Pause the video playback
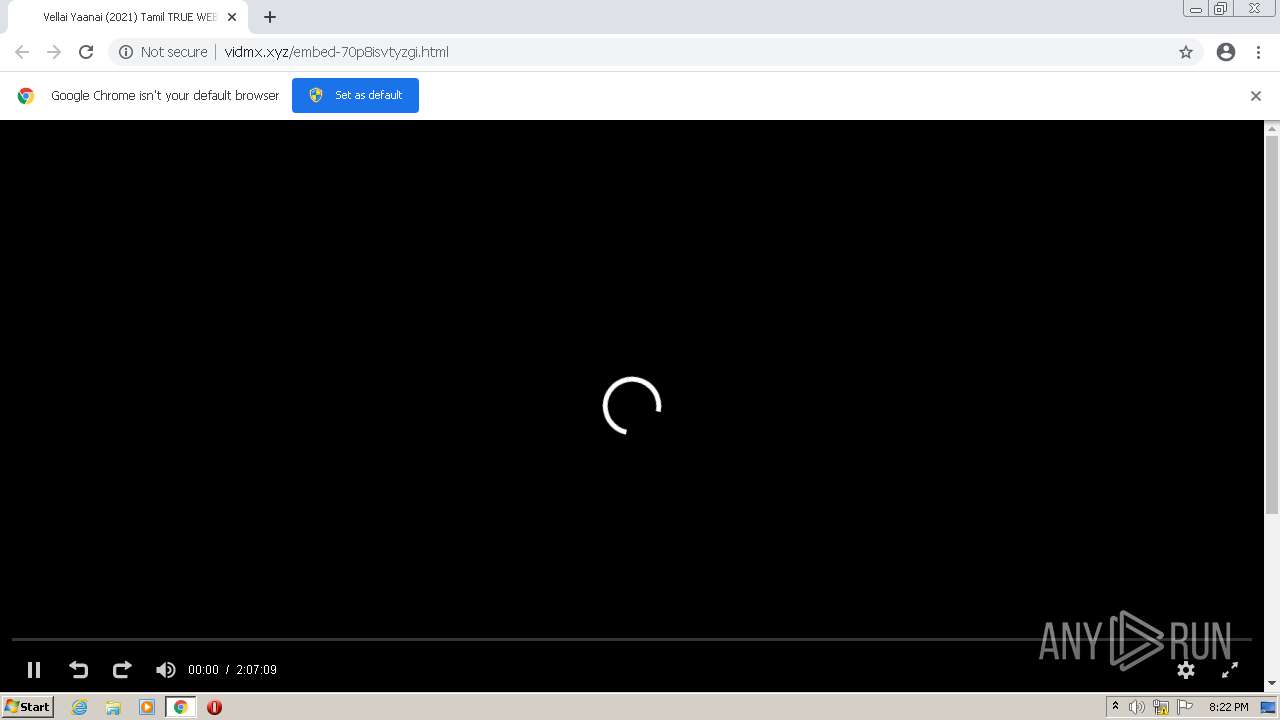 [x=33, y=670]
